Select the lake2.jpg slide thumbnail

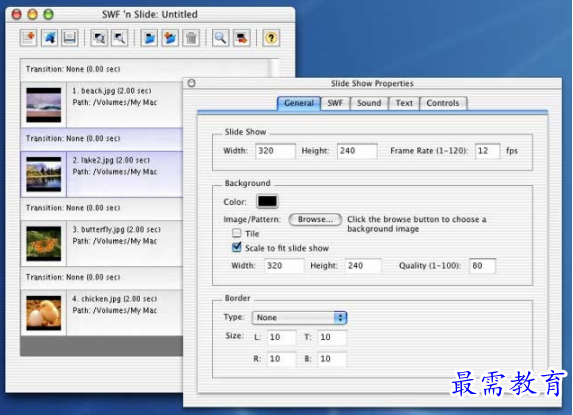(43, 174)
